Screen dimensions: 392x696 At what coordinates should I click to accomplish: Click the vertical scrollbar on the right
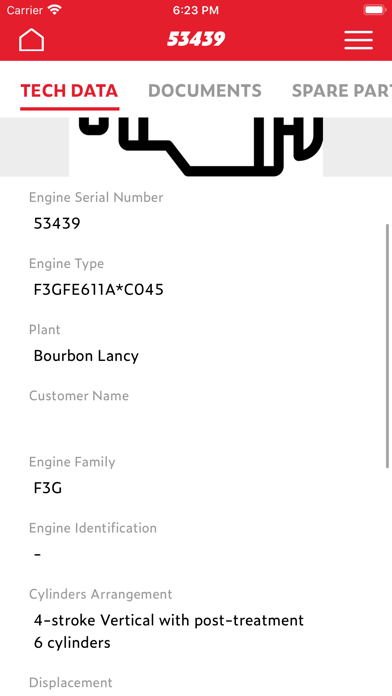pos(387,346)
